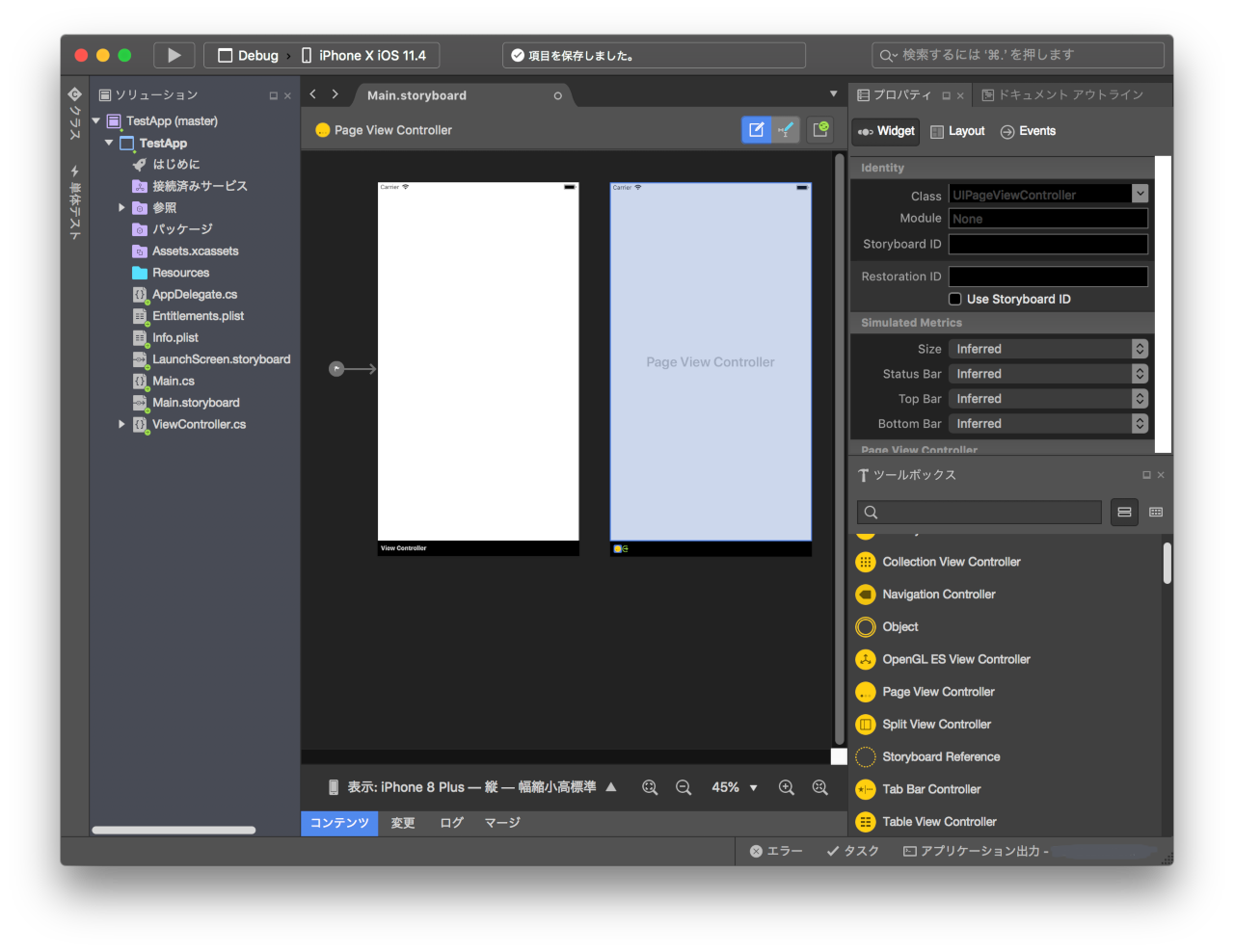Close the プロパティ pad

[960, 95]
